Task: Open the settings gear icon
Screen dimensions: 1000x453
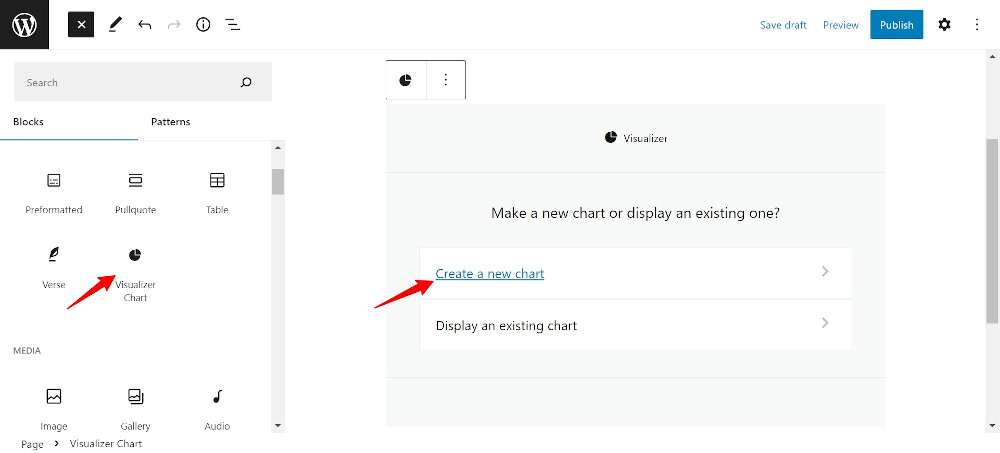Action: point(945,25)
